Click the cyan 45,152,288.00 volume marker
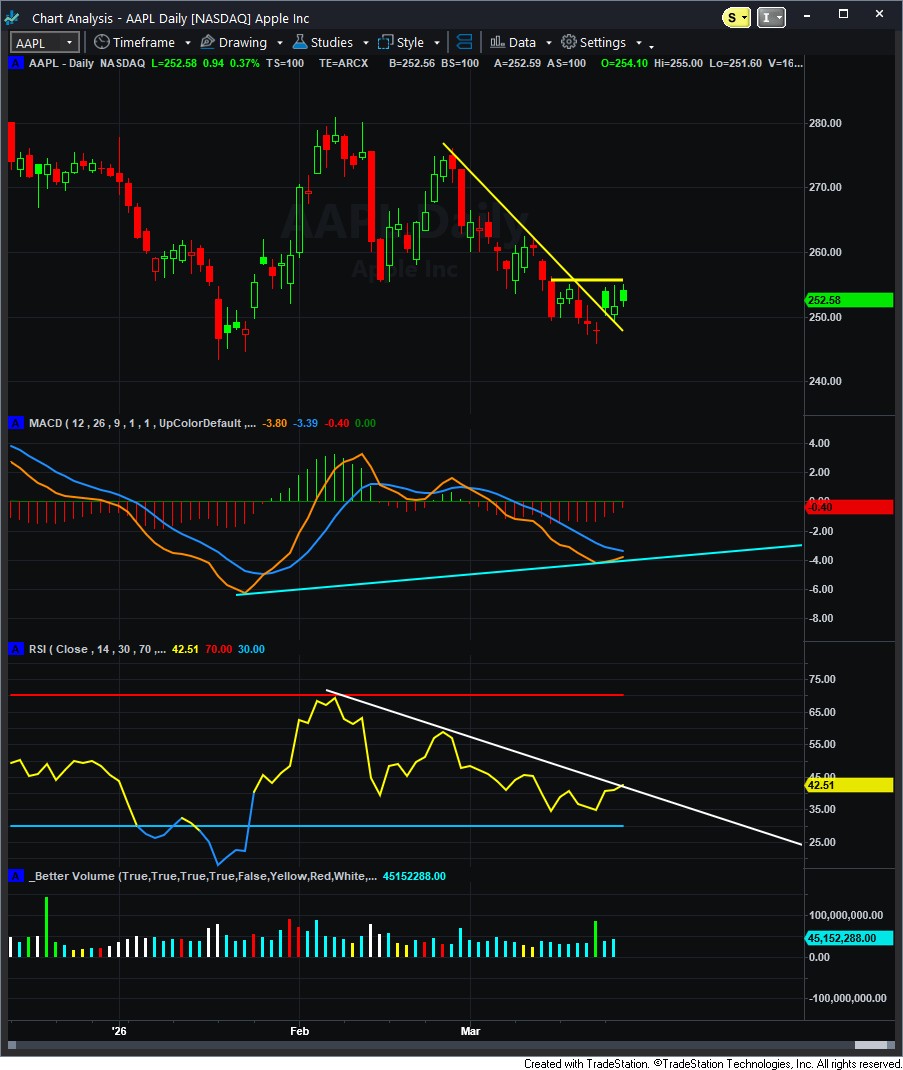 click(849, 938)
